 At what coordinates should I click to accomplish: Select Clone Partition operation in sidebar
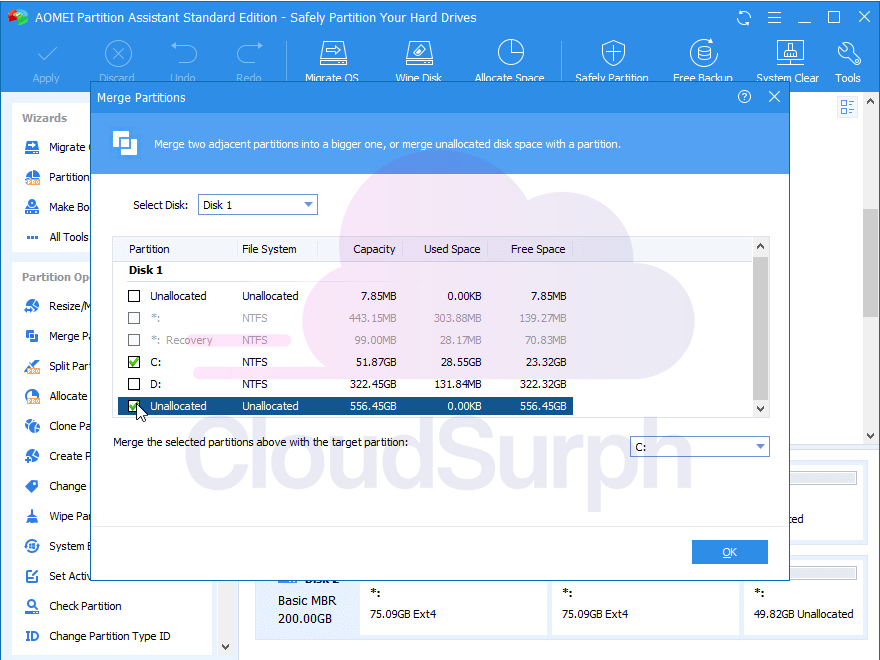pyautogui.click(x=56, y=426)
